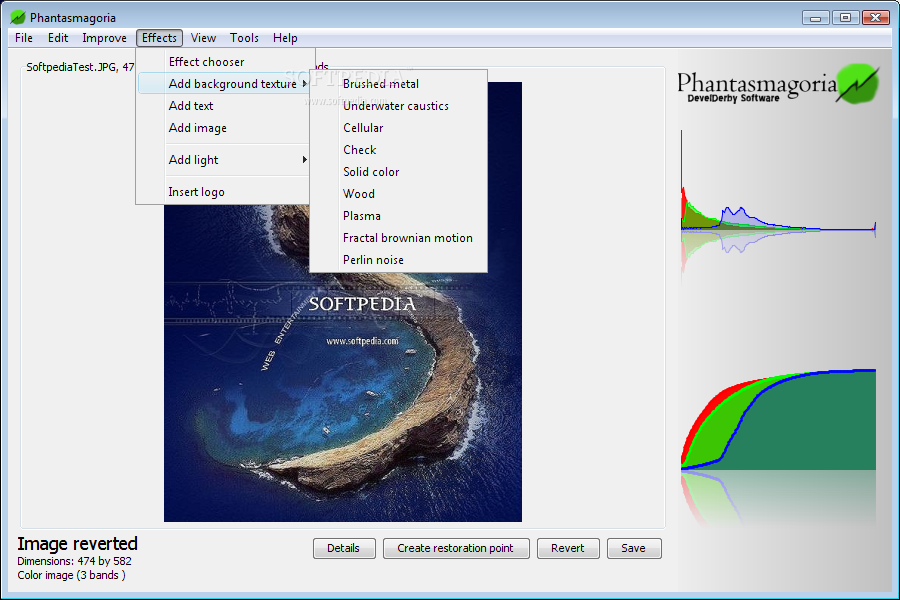Open the View menu
The height and width of the screenshot is (600, 900).
[x=203, y=38]
